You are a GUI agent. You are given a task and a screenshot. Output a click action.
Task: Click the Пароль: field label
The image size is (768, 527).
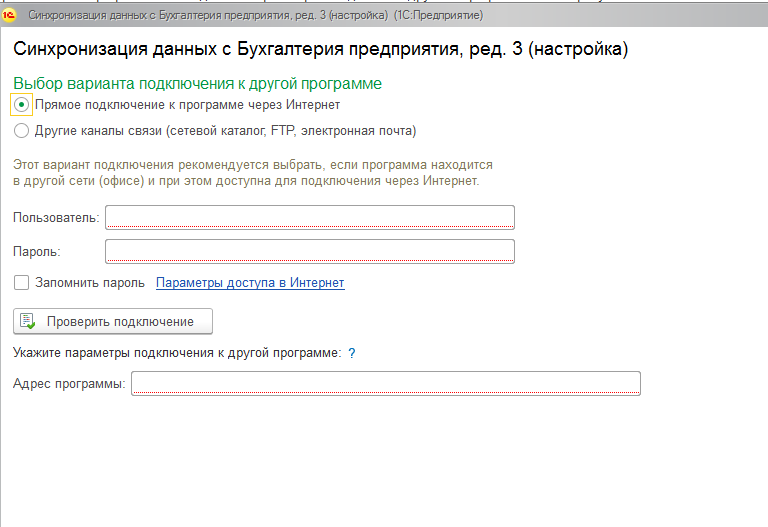pyautogui.click(x=38, y=251)
